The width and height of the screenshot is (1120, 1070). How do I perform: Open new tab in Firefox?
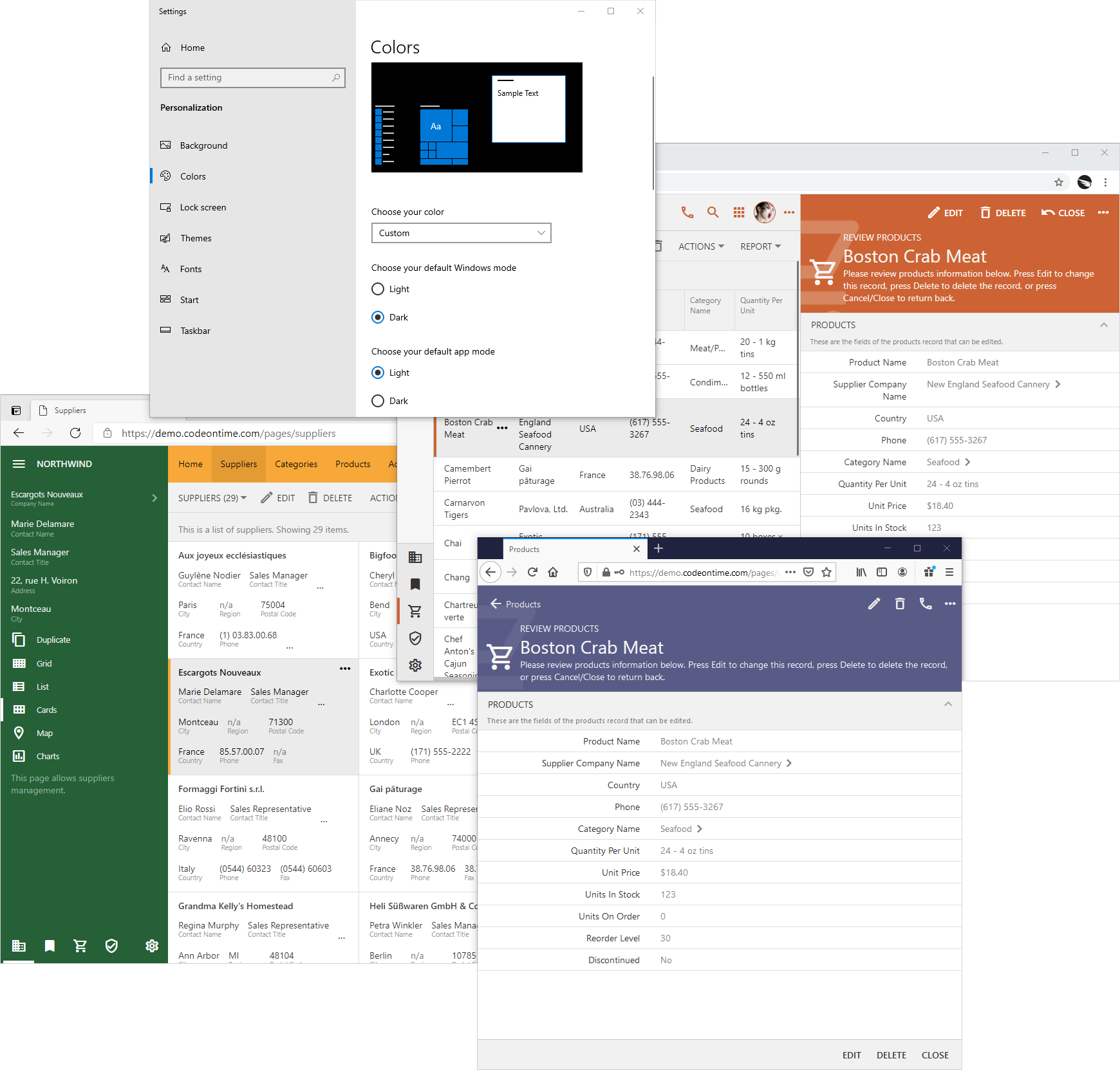658,548
